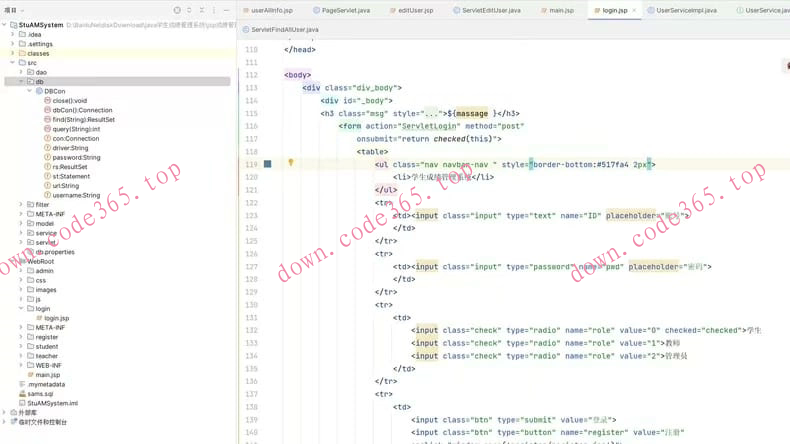
Task: Switch to the main.jsp tab
Action: click(561, 10)
